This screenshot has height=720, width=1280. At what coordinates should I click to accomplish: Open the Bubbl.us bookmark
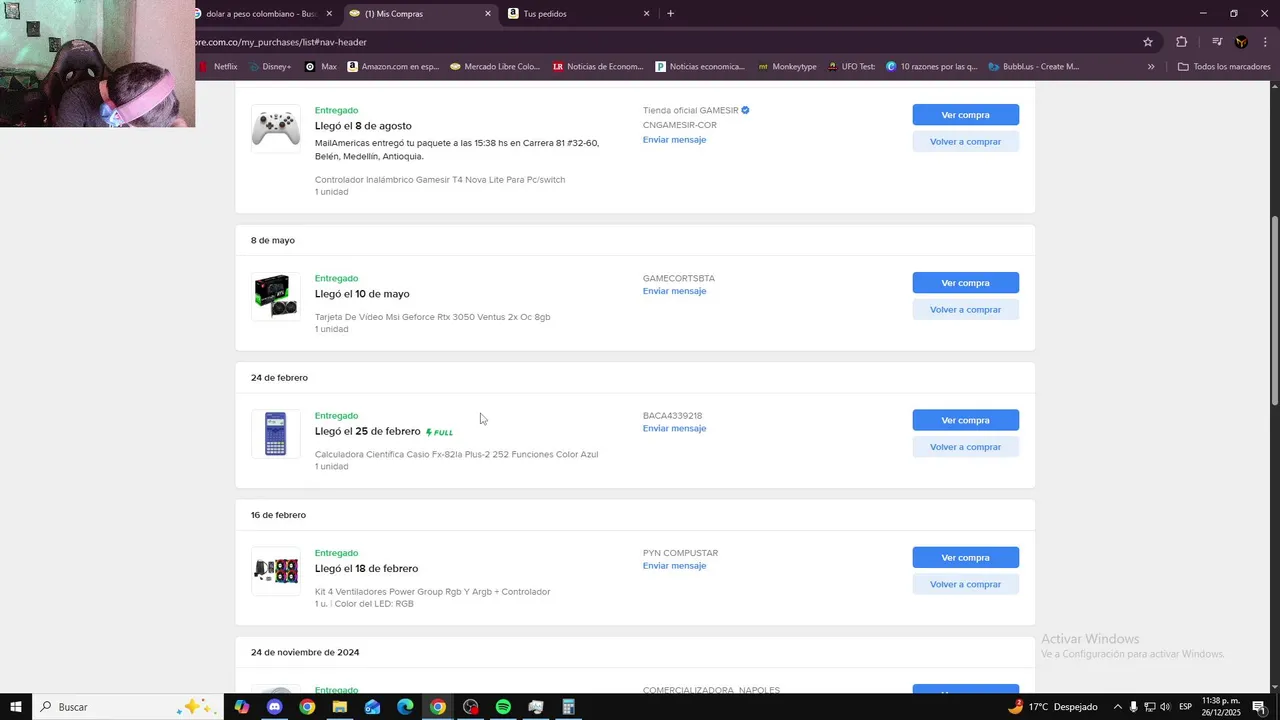tap(1034, 67)
